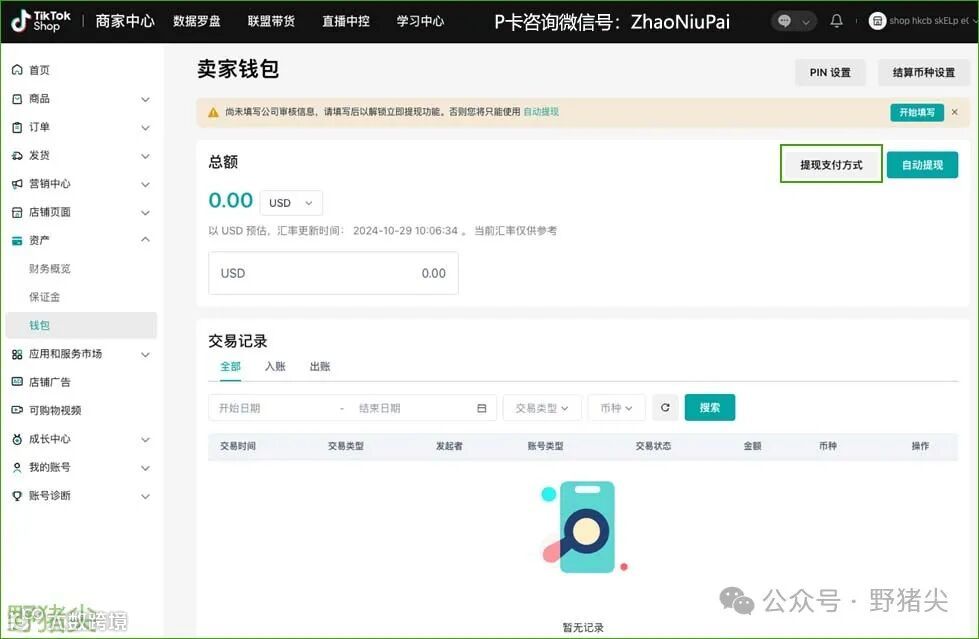
Task: Click the 结算币种设置 button
Action: 923,72
